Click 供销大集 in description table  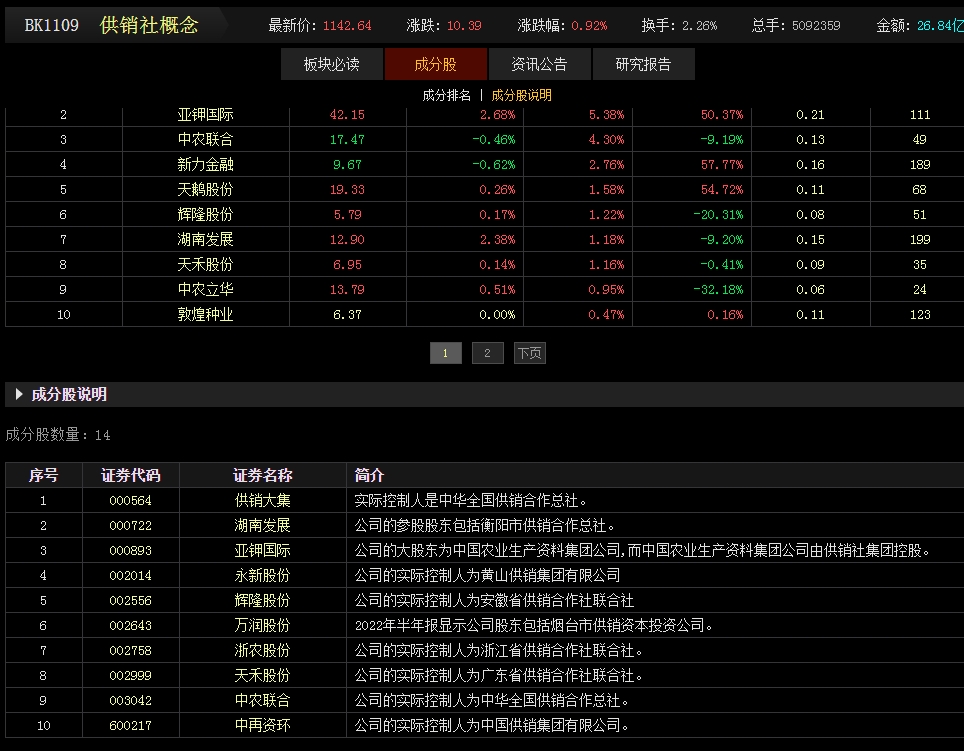263,500
